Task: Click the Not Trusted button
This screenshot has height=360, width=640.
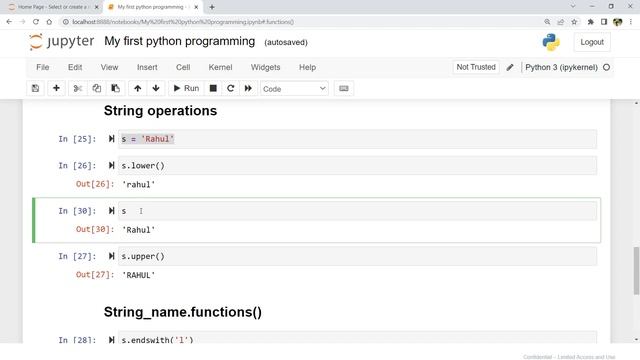Action: pyautogui.click(x=476, y=67)
